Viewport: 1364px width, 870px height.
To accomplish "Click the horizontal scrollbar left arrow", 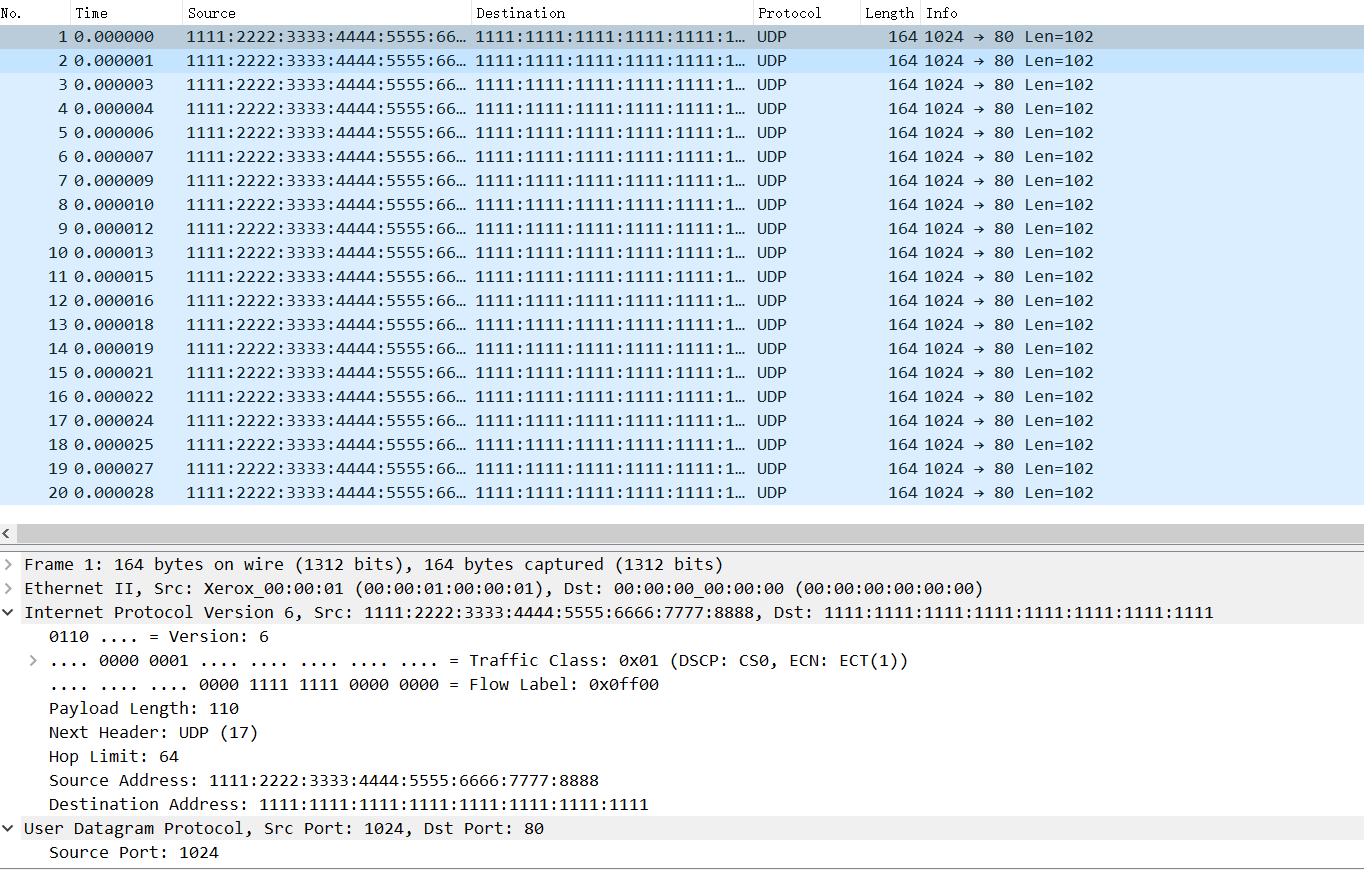I will pos(8,535).
